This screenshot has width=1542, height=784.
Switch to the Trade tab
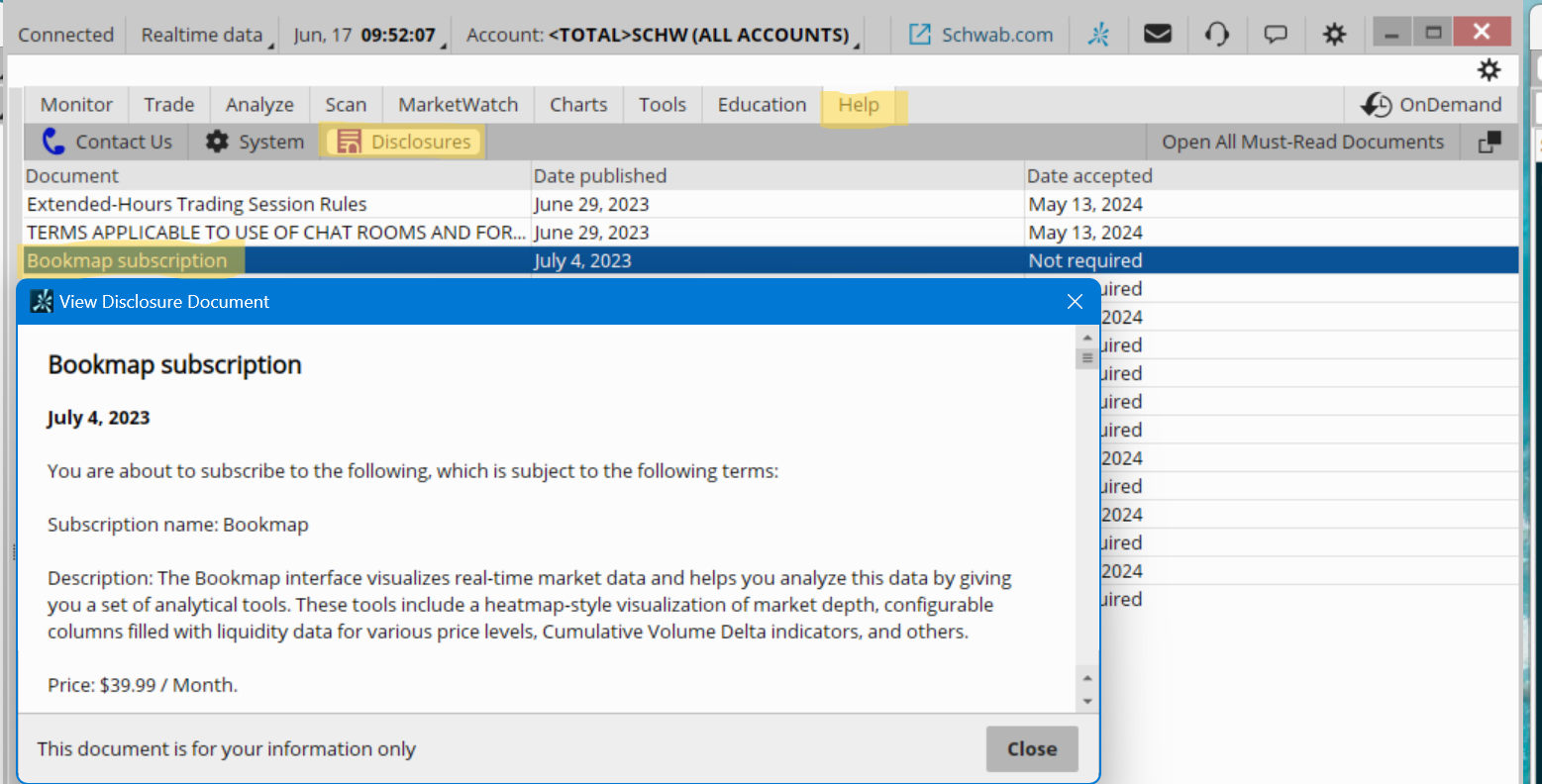(x=168, y=105)
